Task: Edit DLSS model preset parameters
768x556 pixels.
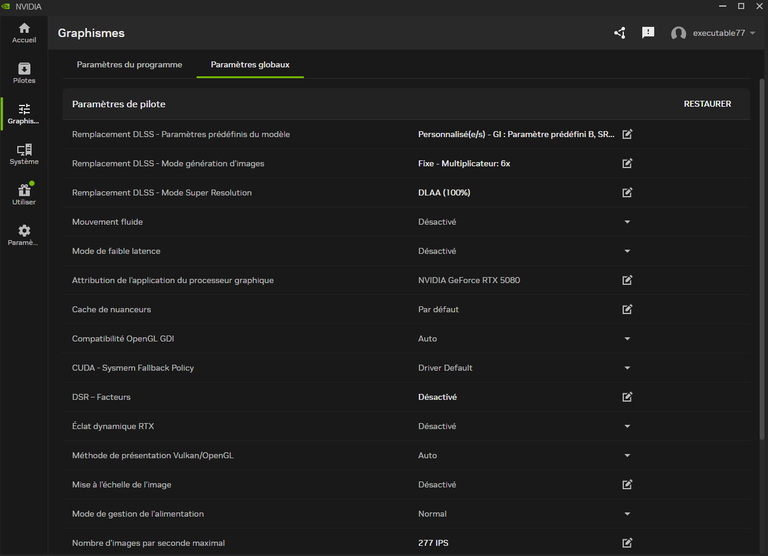Action: click(x=627, y=134)
